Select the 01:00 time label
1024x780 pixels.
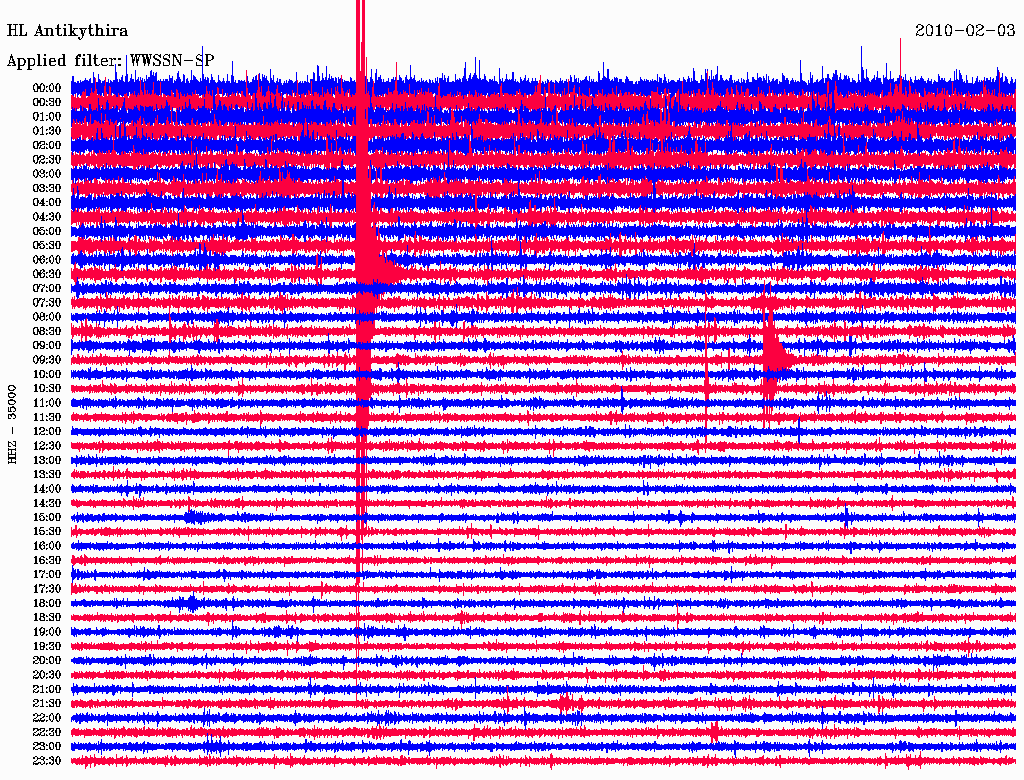[x=47, y=117]
